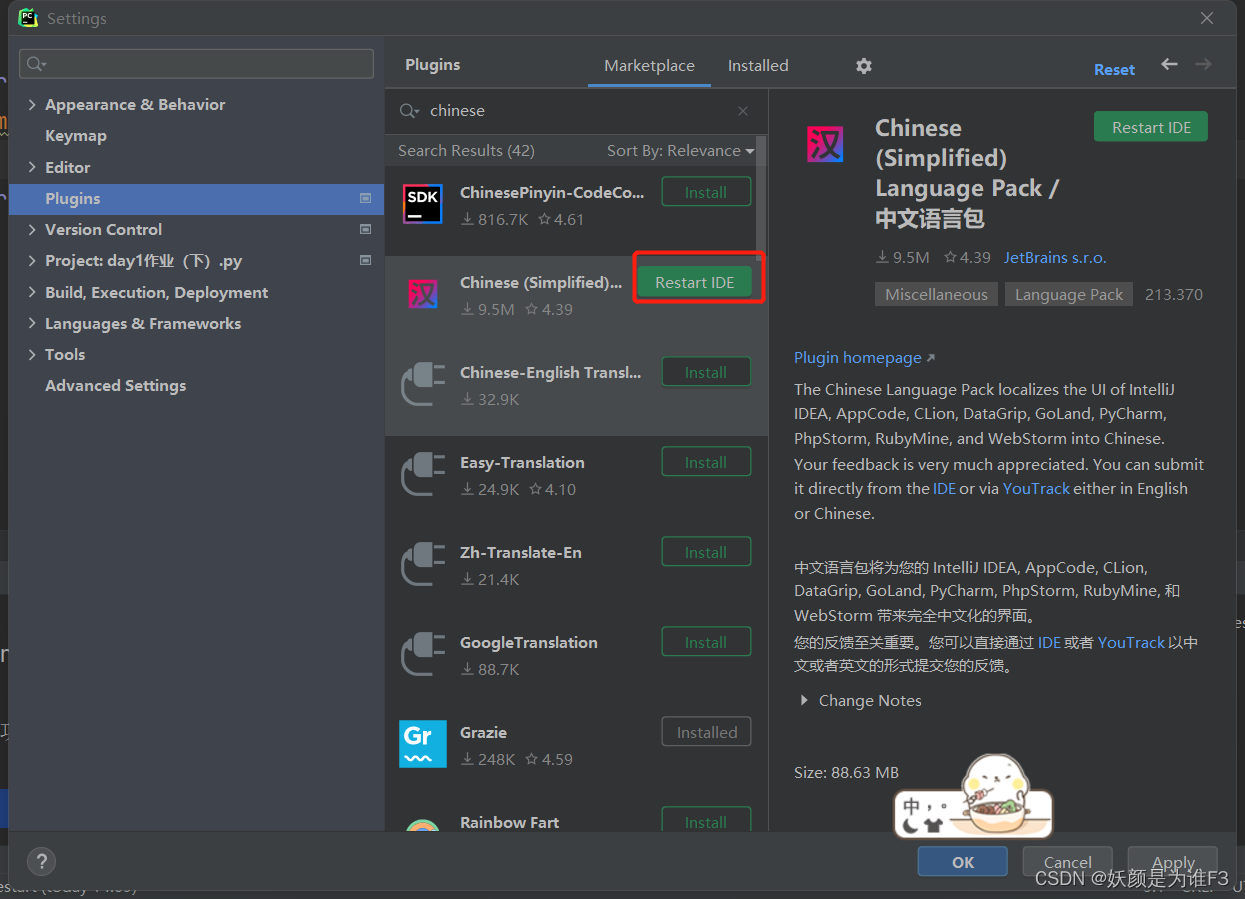Open help with the question mark button

click(x=41, y=861)
